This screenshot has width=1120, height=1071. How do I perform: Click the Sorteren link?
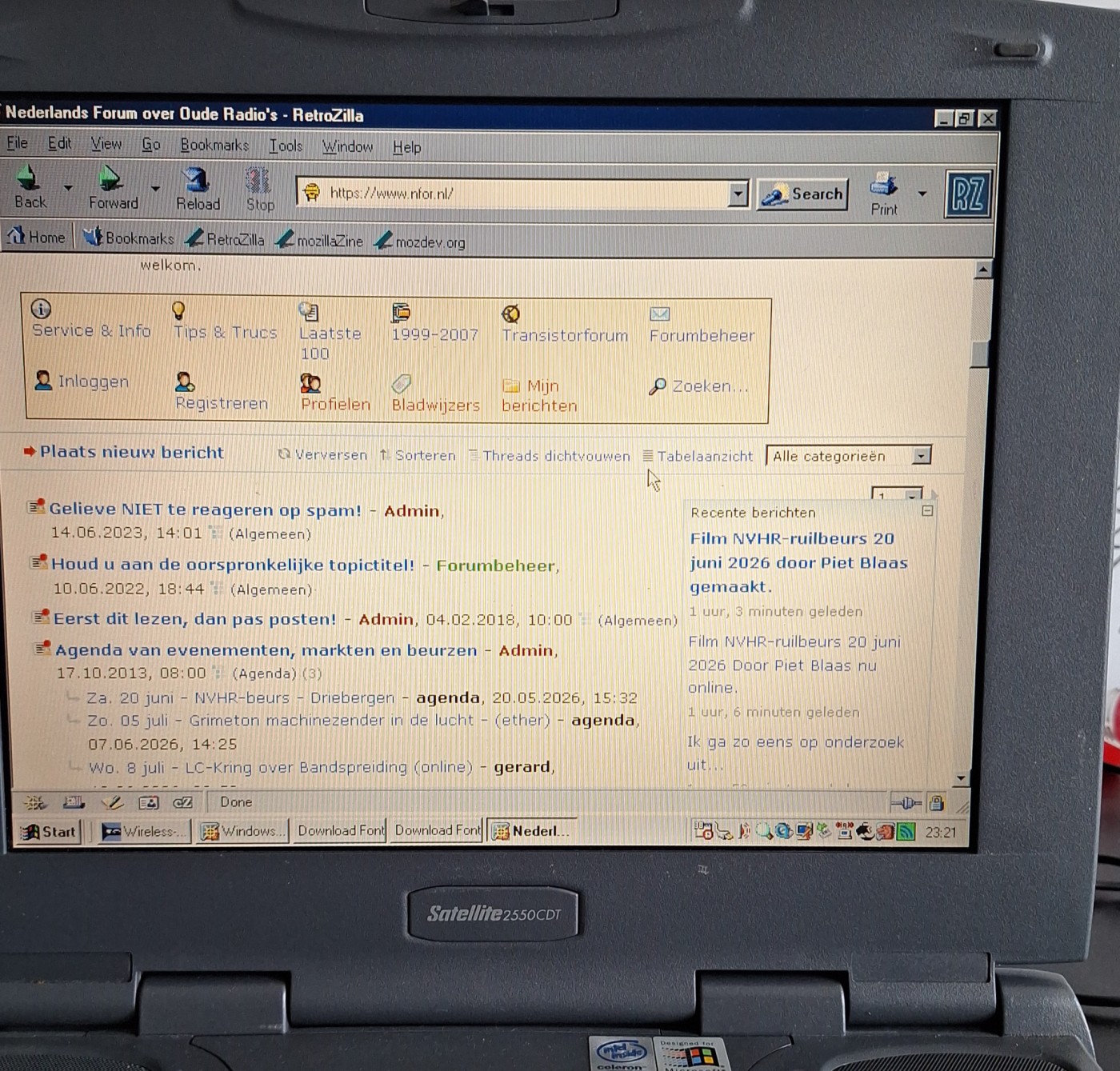pos(425,455)
